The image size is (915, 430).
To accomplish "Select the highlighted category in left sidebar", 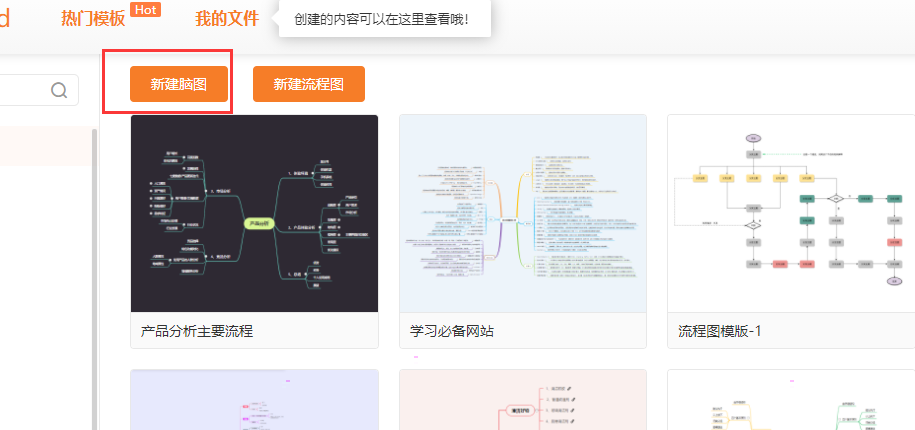I will [x=45, y=146].
